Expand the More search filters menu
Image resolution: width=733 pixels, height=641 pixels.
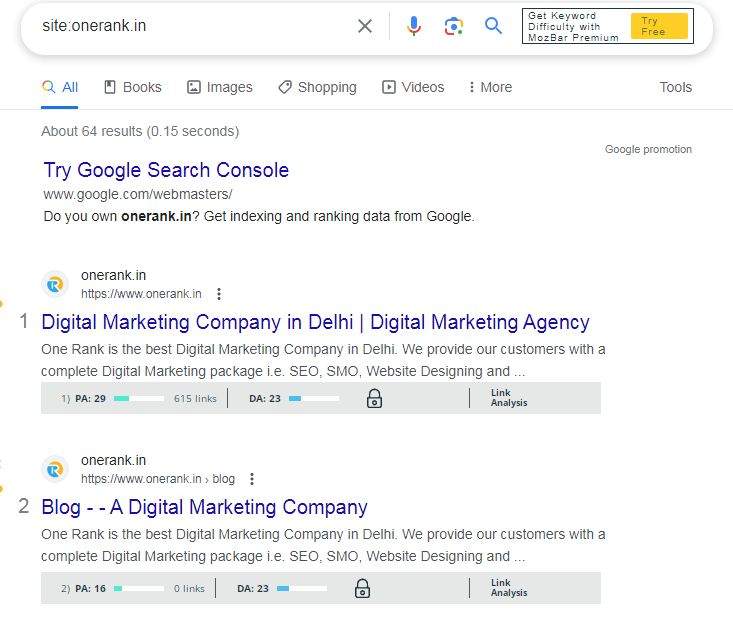tap(490, 87)
